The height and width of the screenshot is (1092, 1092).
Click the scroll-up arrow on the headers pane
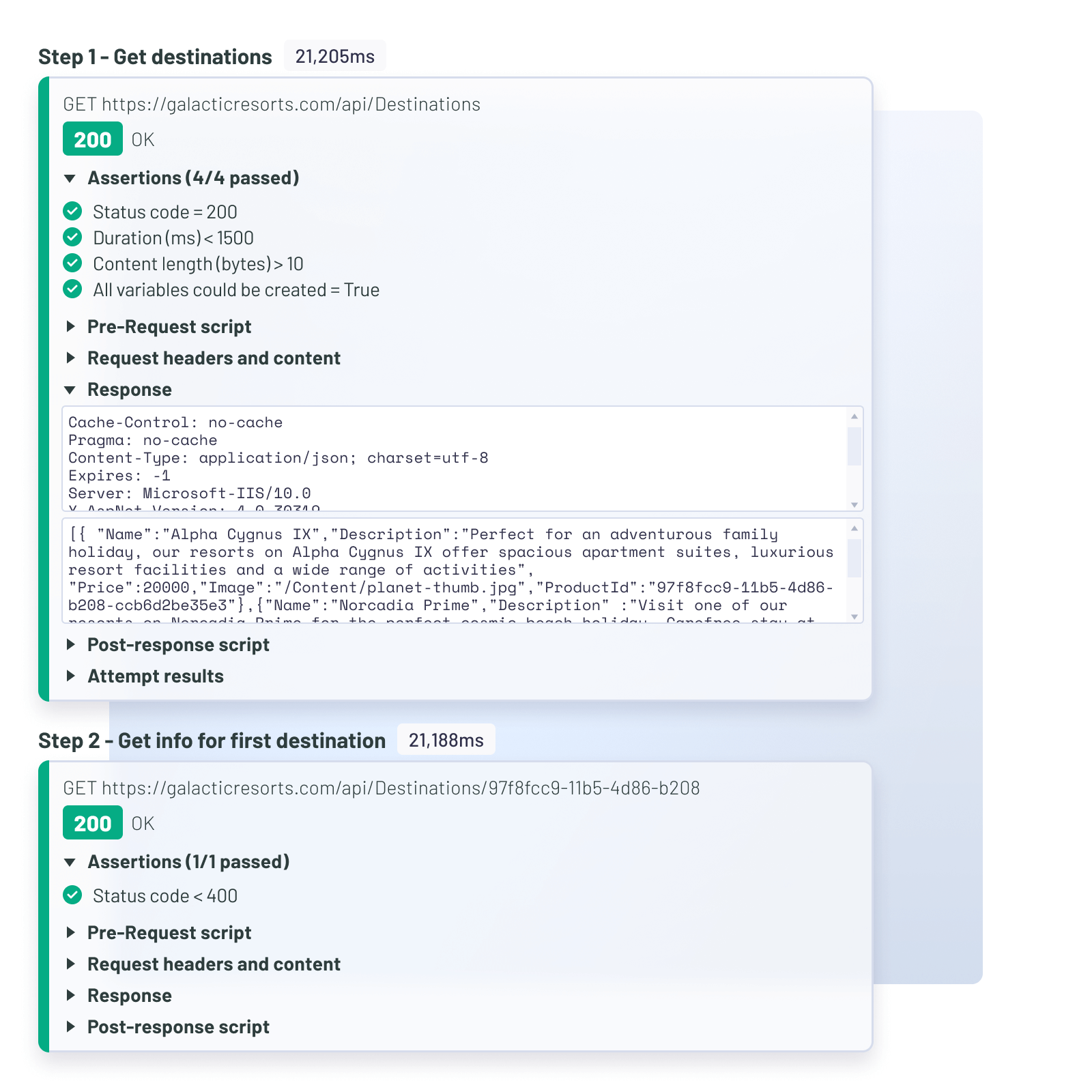[x=854, y=415]
